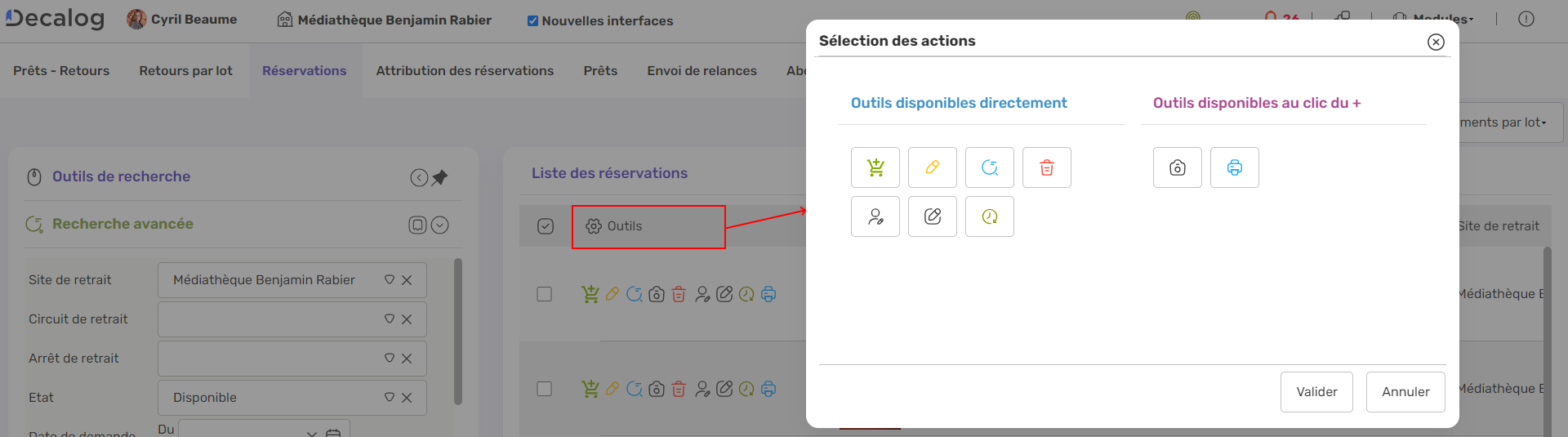Screen dimensions: 1568x437
Task: Select the yellow pencil tool in the dialog
Action: pyautogui.click(x=932, y=167)
